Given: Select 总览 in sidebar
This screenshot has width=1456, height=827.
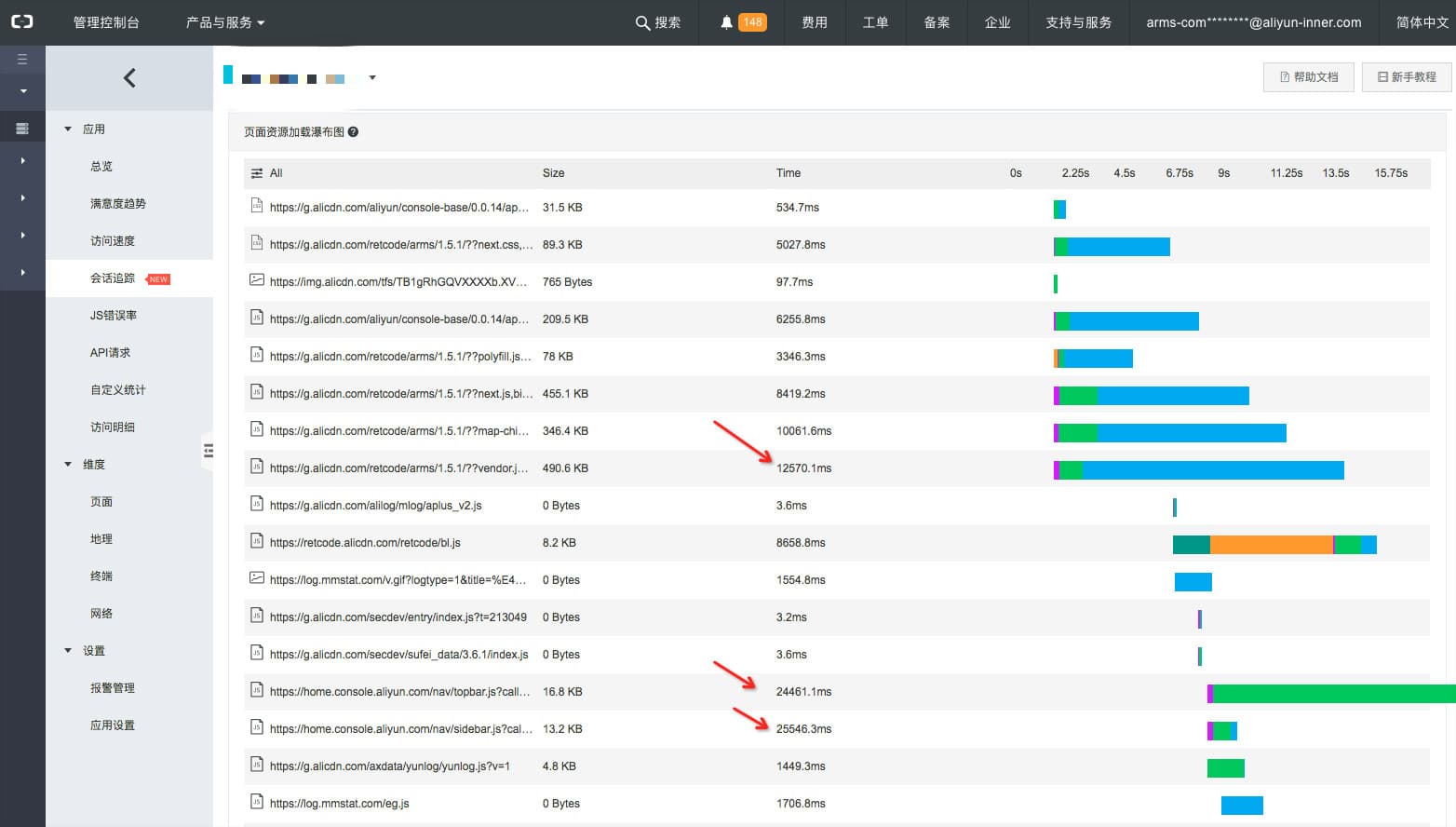Looking at the screenshot, I should (x=101, y=167).
